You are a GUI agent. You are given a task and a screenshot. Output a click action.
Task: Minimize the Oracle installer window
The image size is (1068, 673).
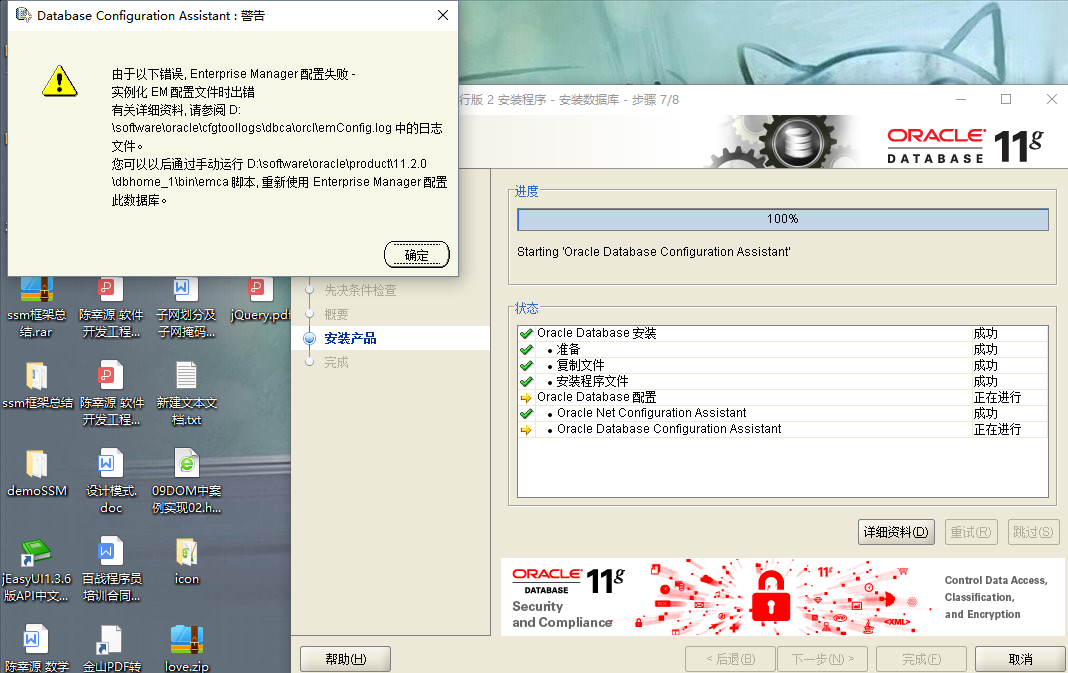(x=961, y=99)
